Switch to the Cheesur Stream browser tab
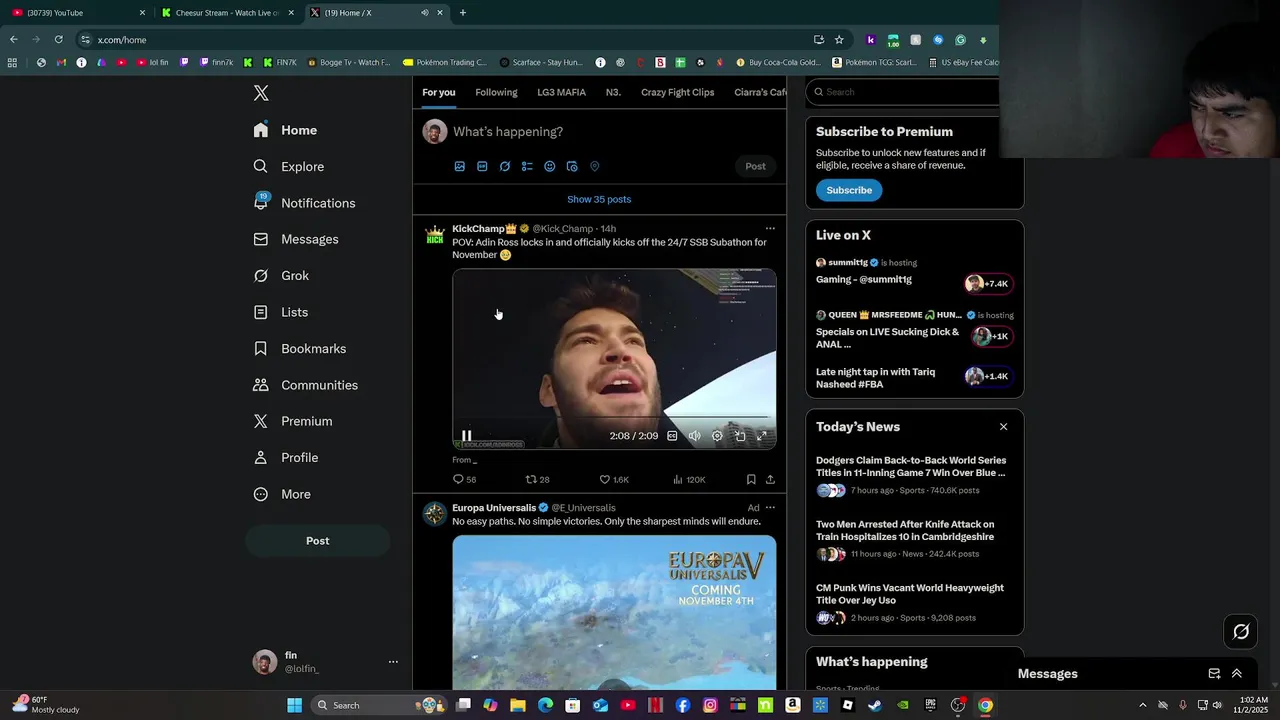The height and width of the screenshot is (720, 1280). coord(228,13)
